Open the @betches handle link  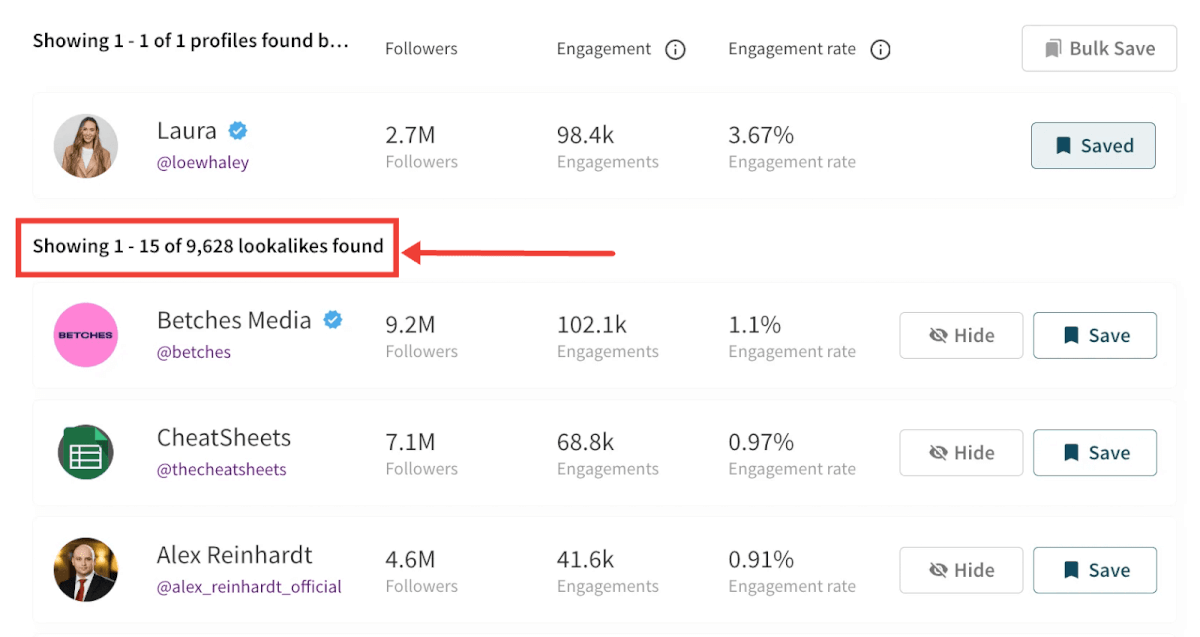pos(194,352)
